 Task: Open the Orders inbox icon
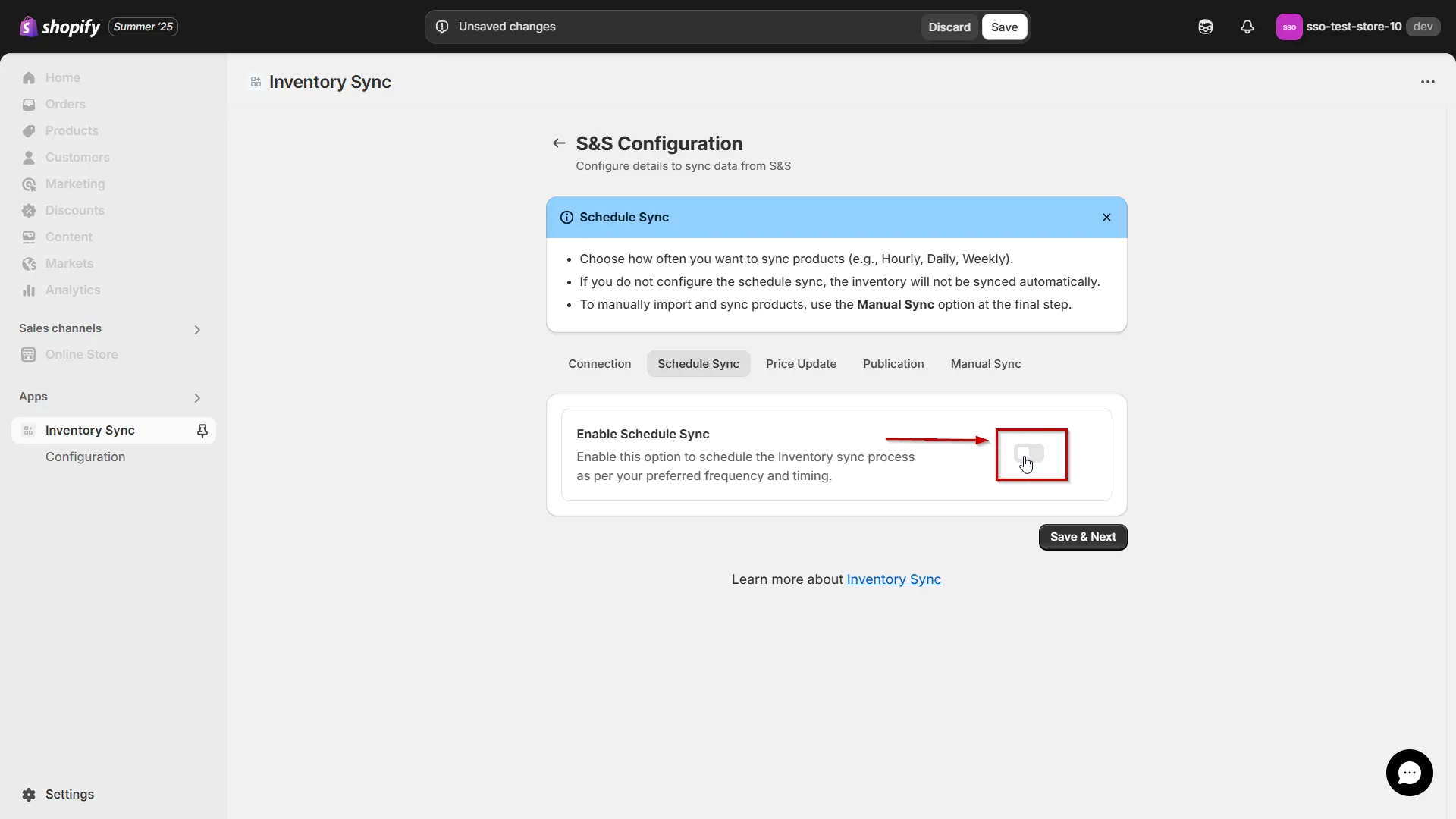tap(29, 105)
